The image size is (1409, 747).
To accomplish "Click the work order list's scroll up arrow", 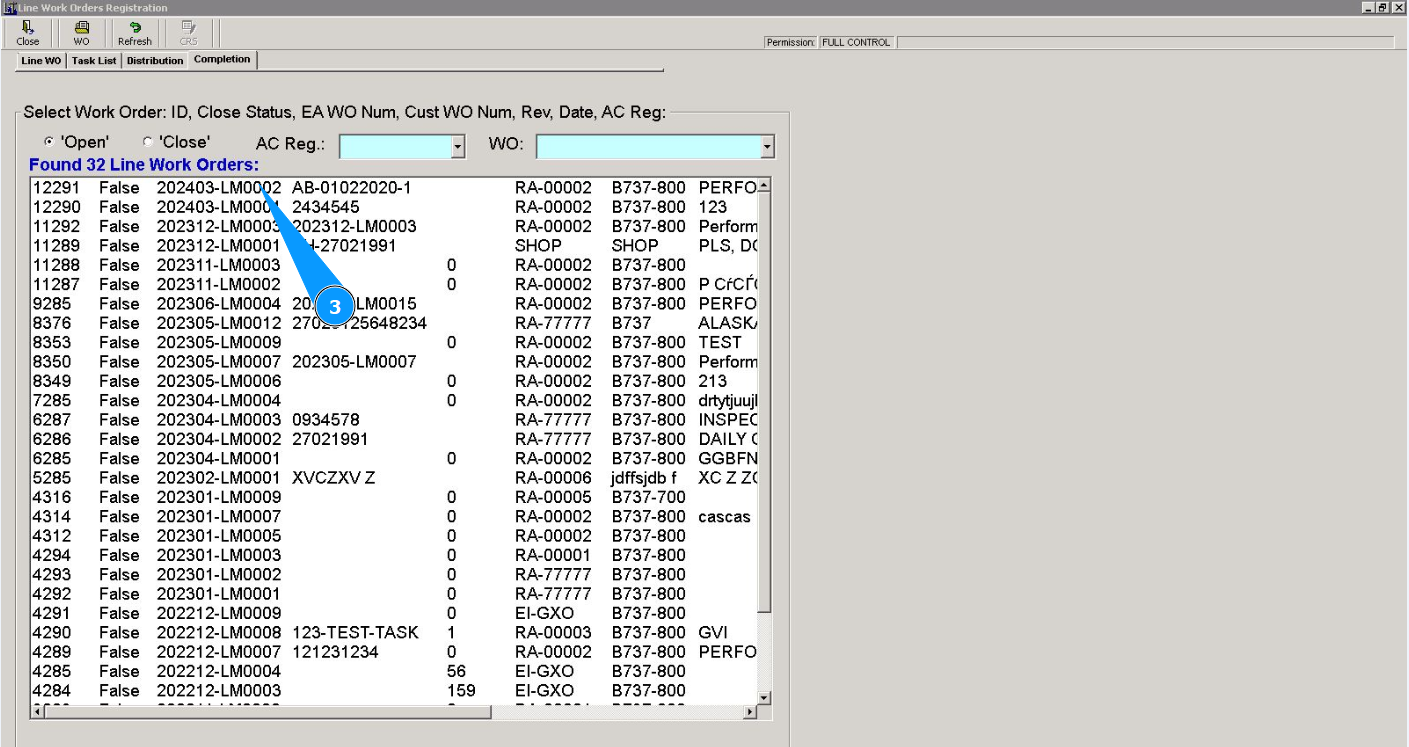I will point(765,187).
